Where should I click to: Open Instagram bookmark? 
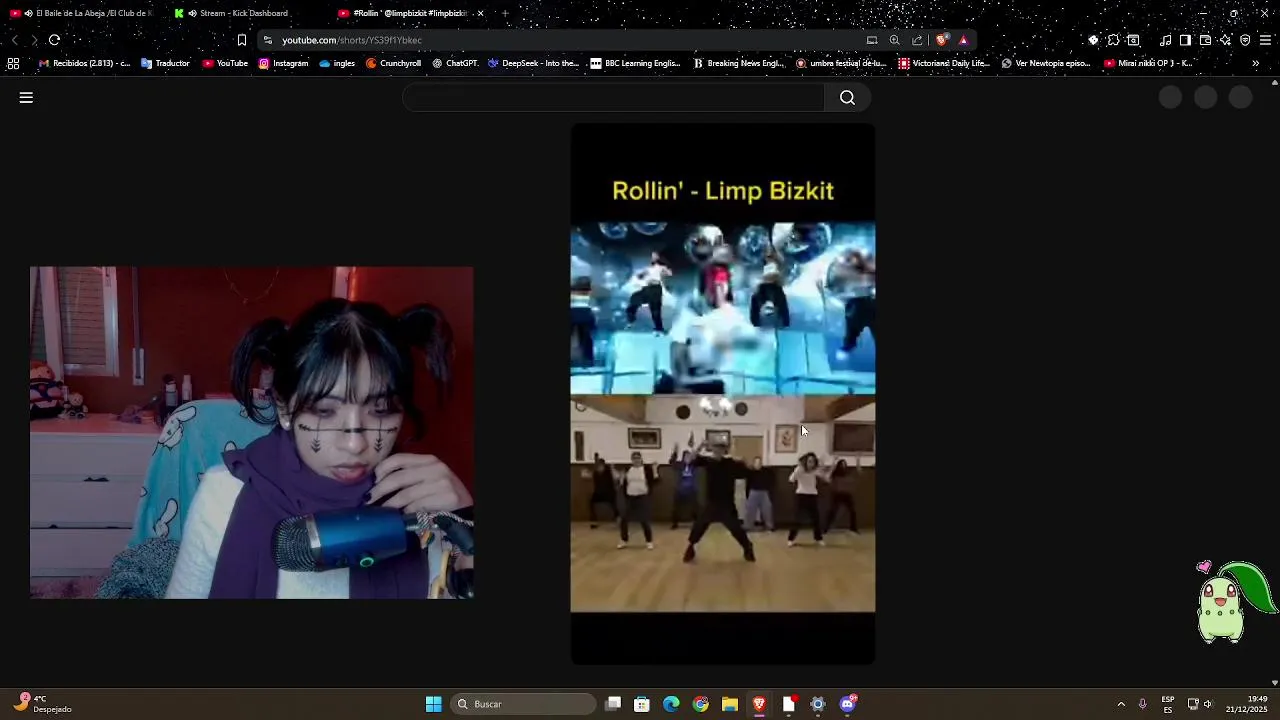283,63
